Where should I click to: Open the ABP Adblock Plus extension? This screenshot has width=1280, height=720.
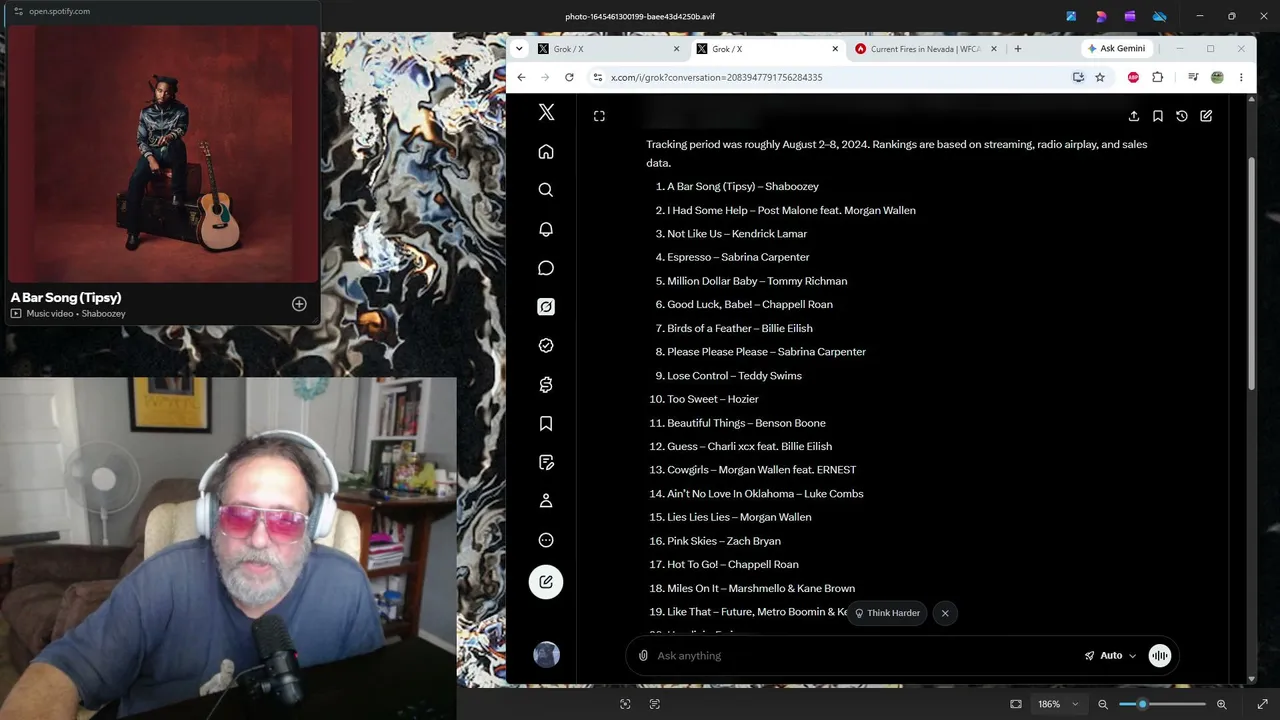(x=1133, y=77)
